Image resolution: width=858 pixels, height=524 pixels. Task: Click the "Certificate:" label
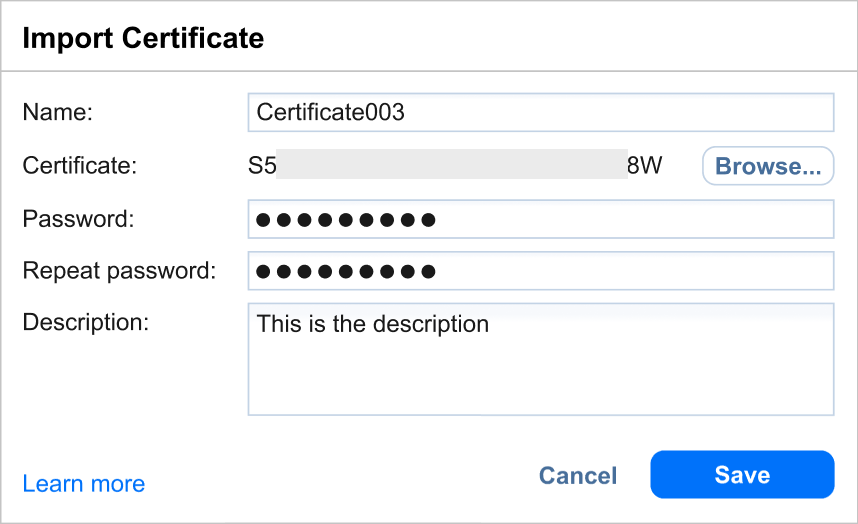(x=79, y=166)
